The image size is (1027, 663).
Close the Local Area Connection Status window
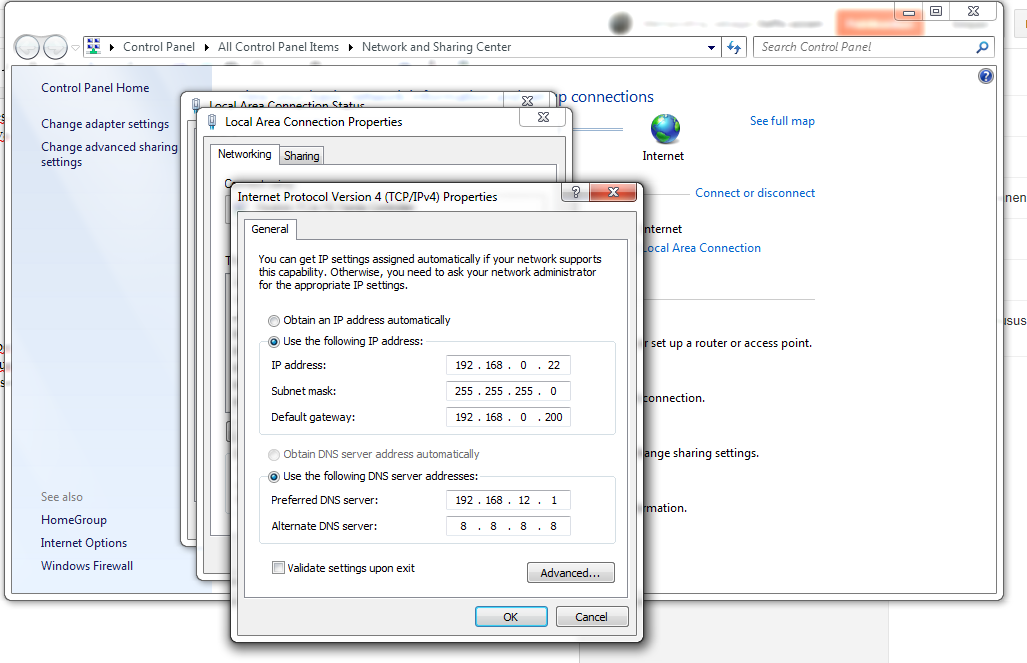click(x=527, y=101)
